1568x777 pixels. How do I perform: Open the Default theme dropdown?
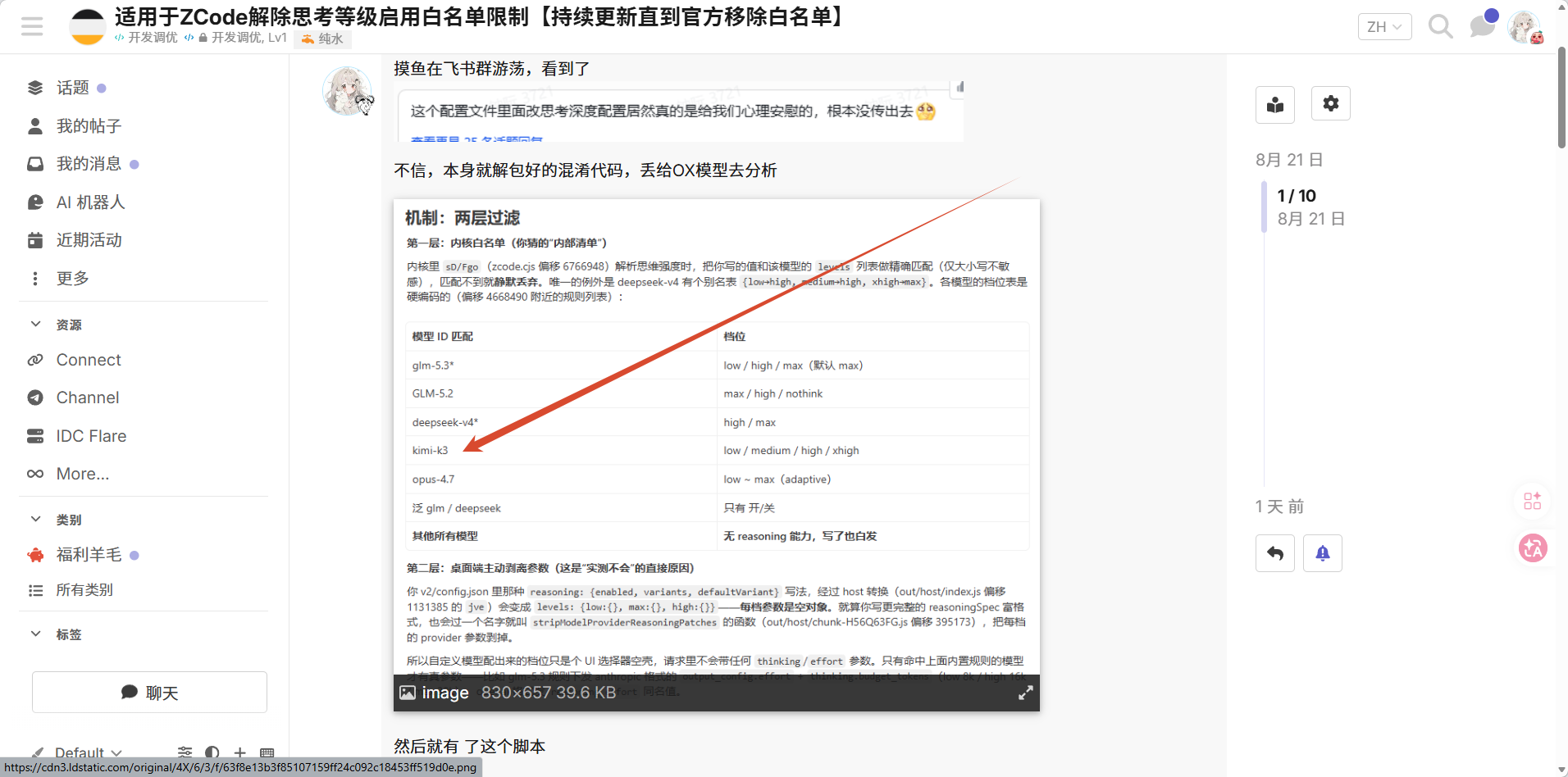(77, 752)
